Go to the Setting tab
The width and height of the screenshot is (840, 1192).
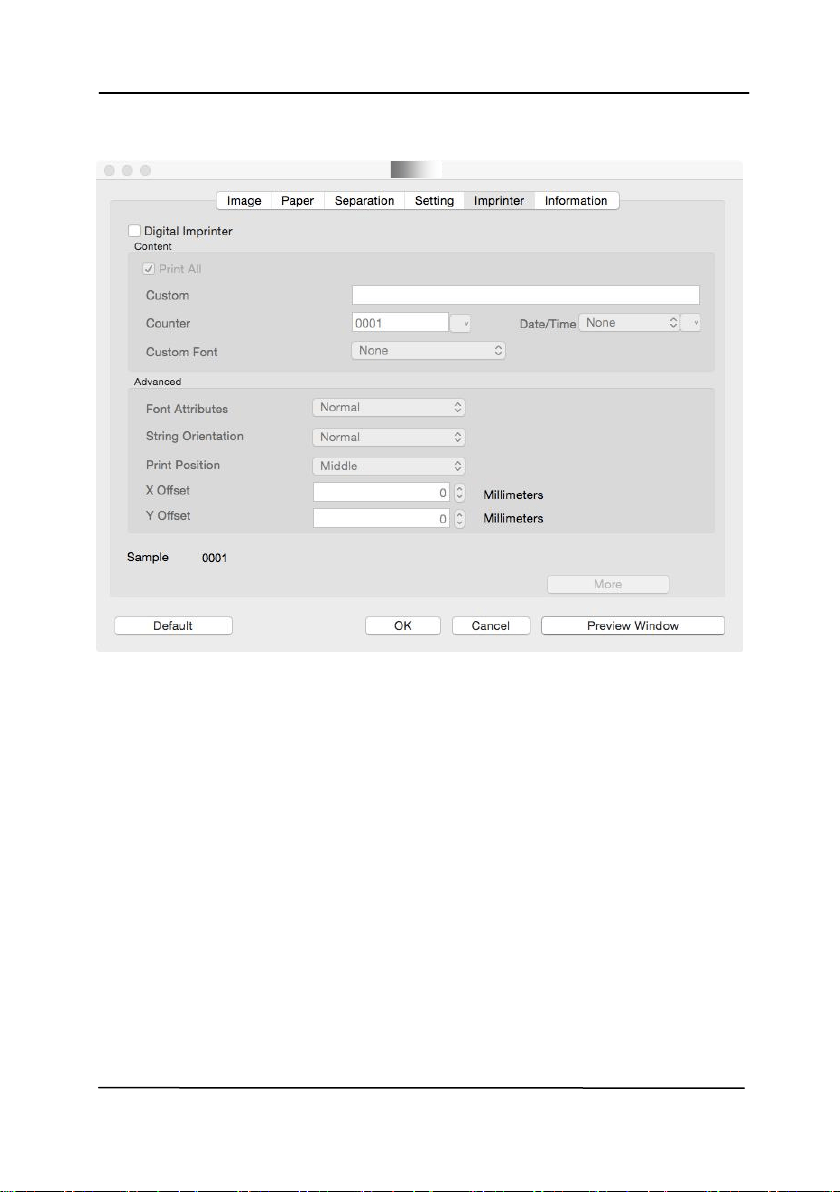point(434,201)
